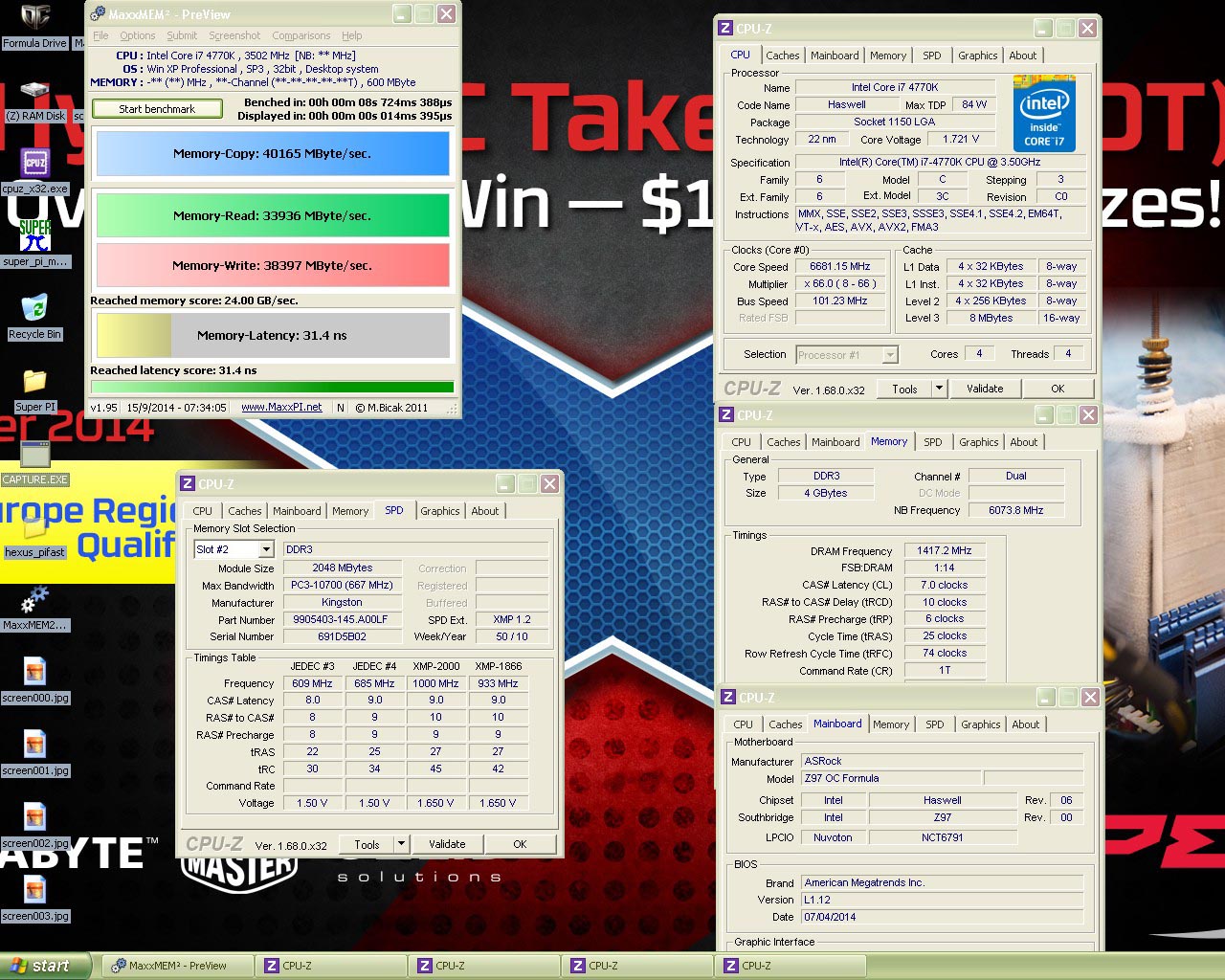Click the Z icon of CPU-Z CPU window
The image size is (1225, 980).
725,29
